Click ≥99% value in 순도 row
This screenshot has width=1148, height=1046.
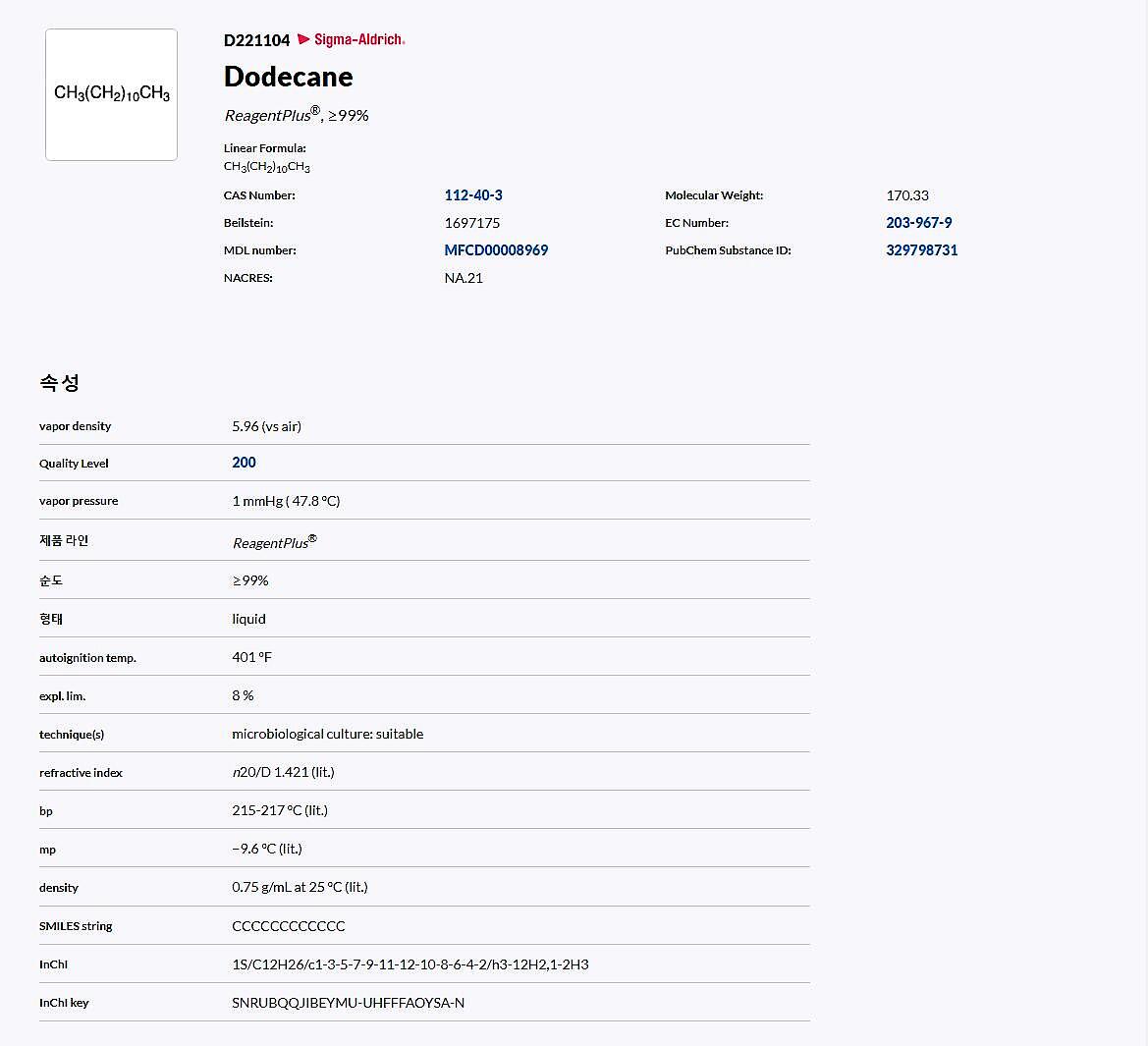pyautogui.click(x=250, y=580)
